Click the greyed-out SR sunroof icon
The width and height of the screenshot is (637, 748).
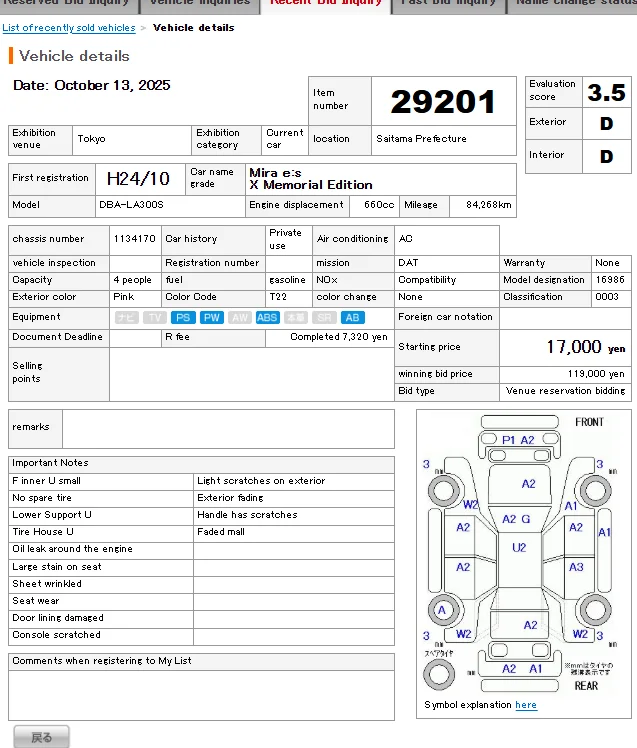coord(325,317)
